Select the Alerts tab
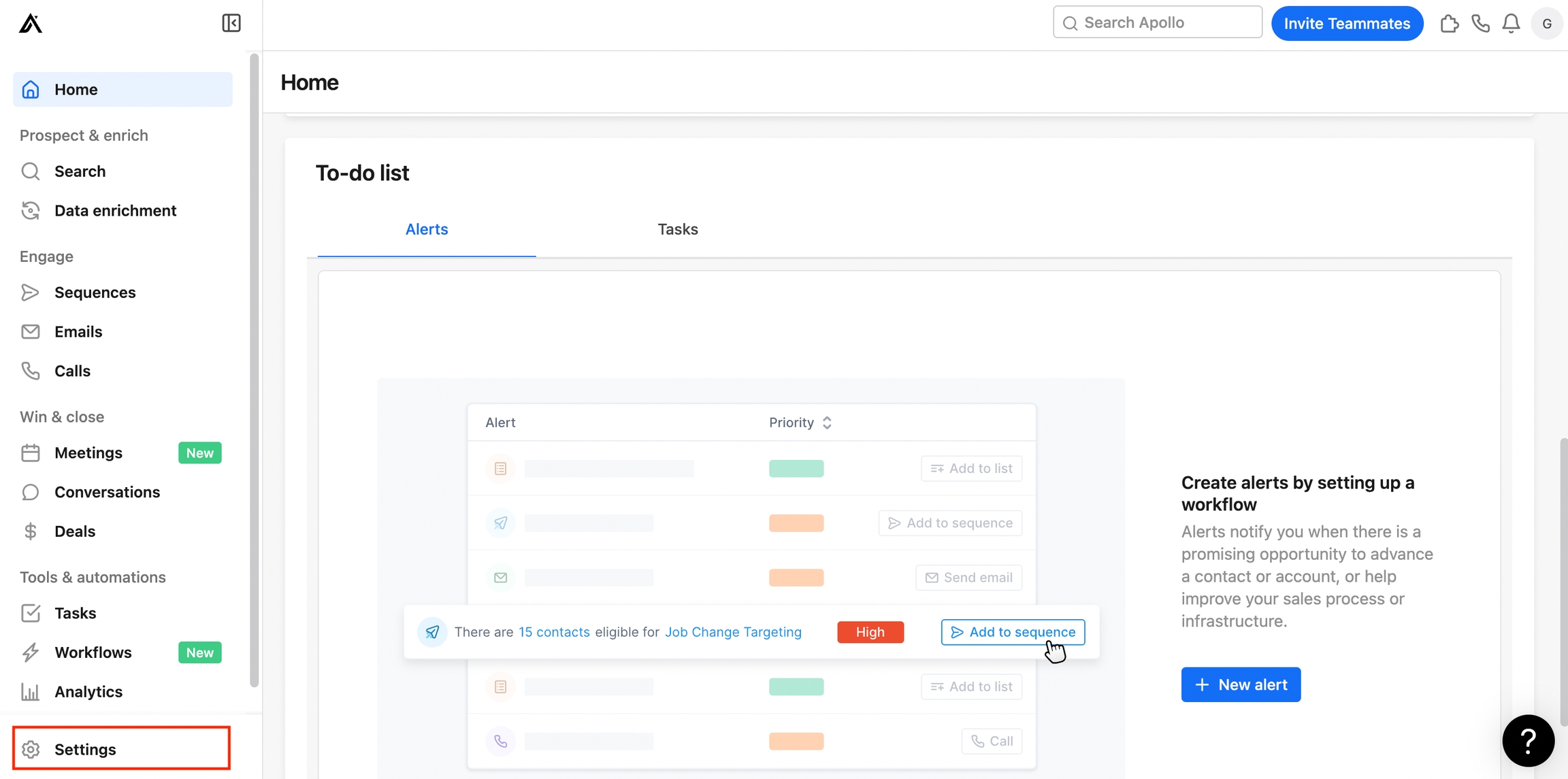Image resolution: width=1568 pixels, height=779 pixels. pos(427,229)
